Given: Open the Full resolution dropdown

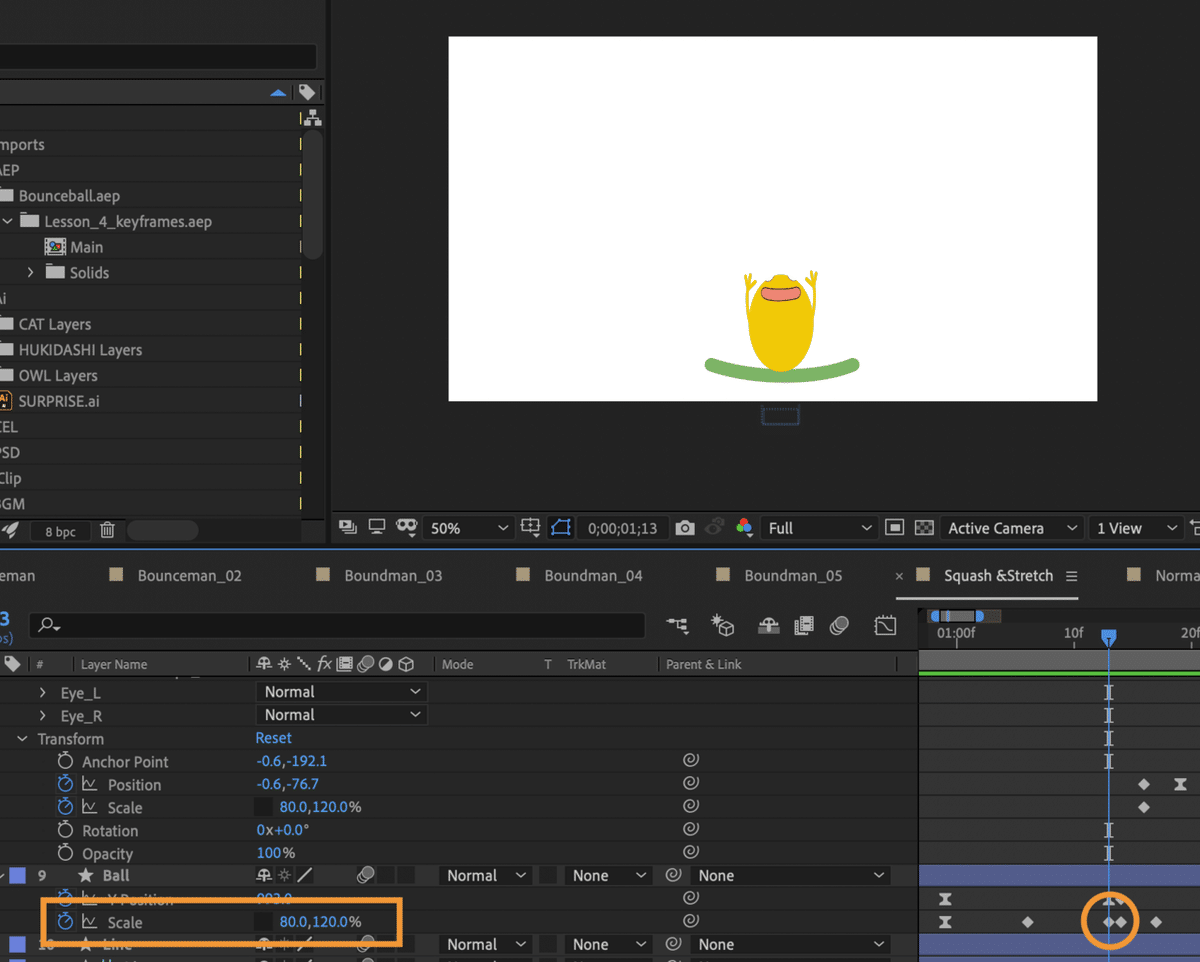Looking at the screenshot, I should coord(818,528).
